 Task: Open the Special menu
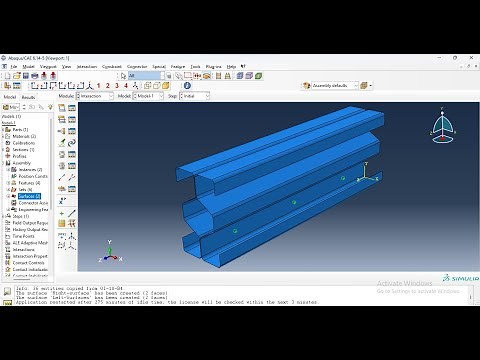point(159,67)
